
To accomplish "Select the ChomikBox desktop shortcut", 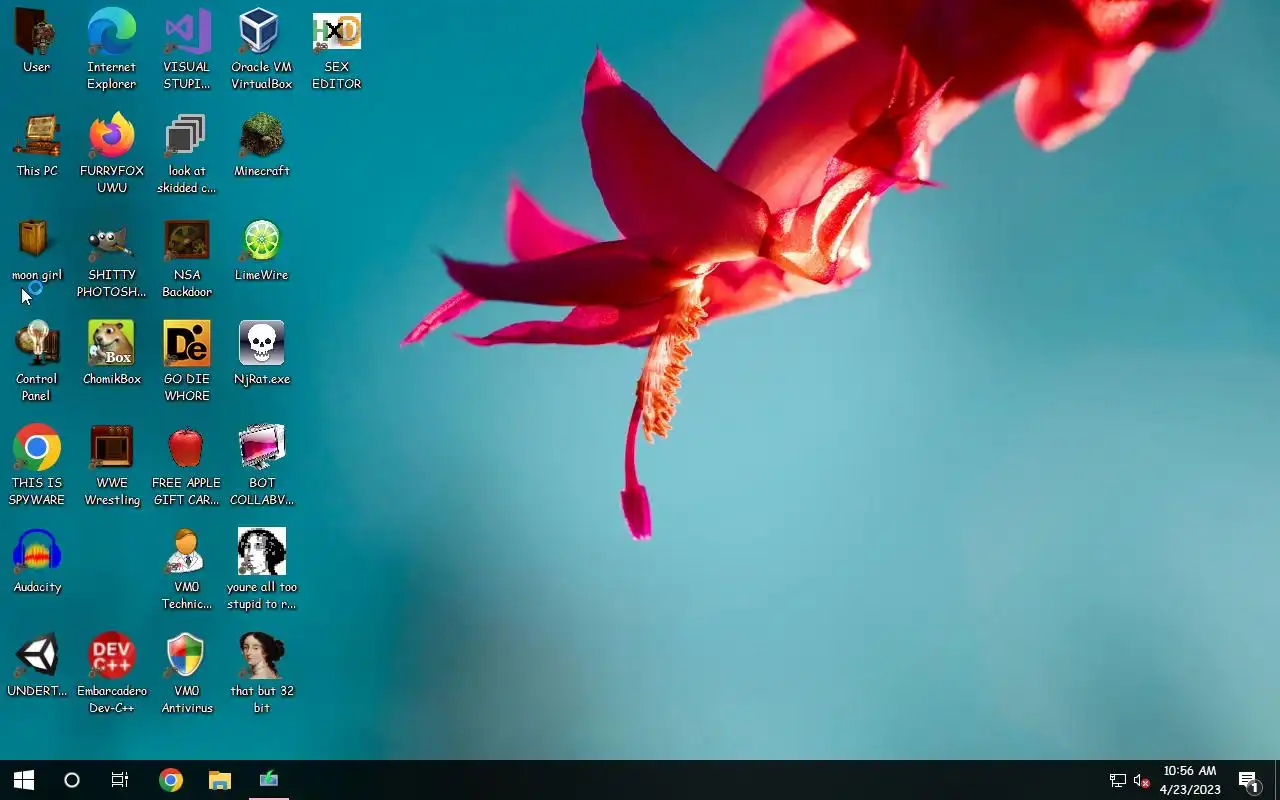I will 112,354.
